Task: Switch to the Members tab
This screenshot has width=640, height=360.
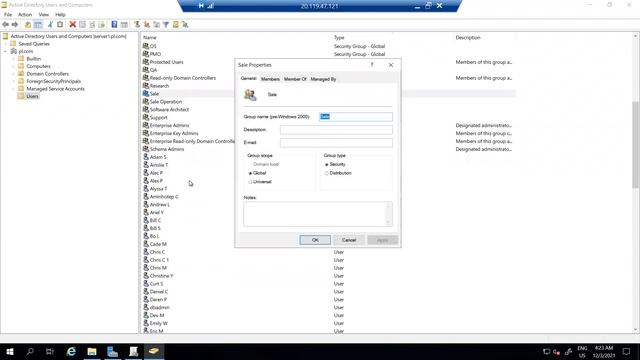Action: tap(270, 79)
